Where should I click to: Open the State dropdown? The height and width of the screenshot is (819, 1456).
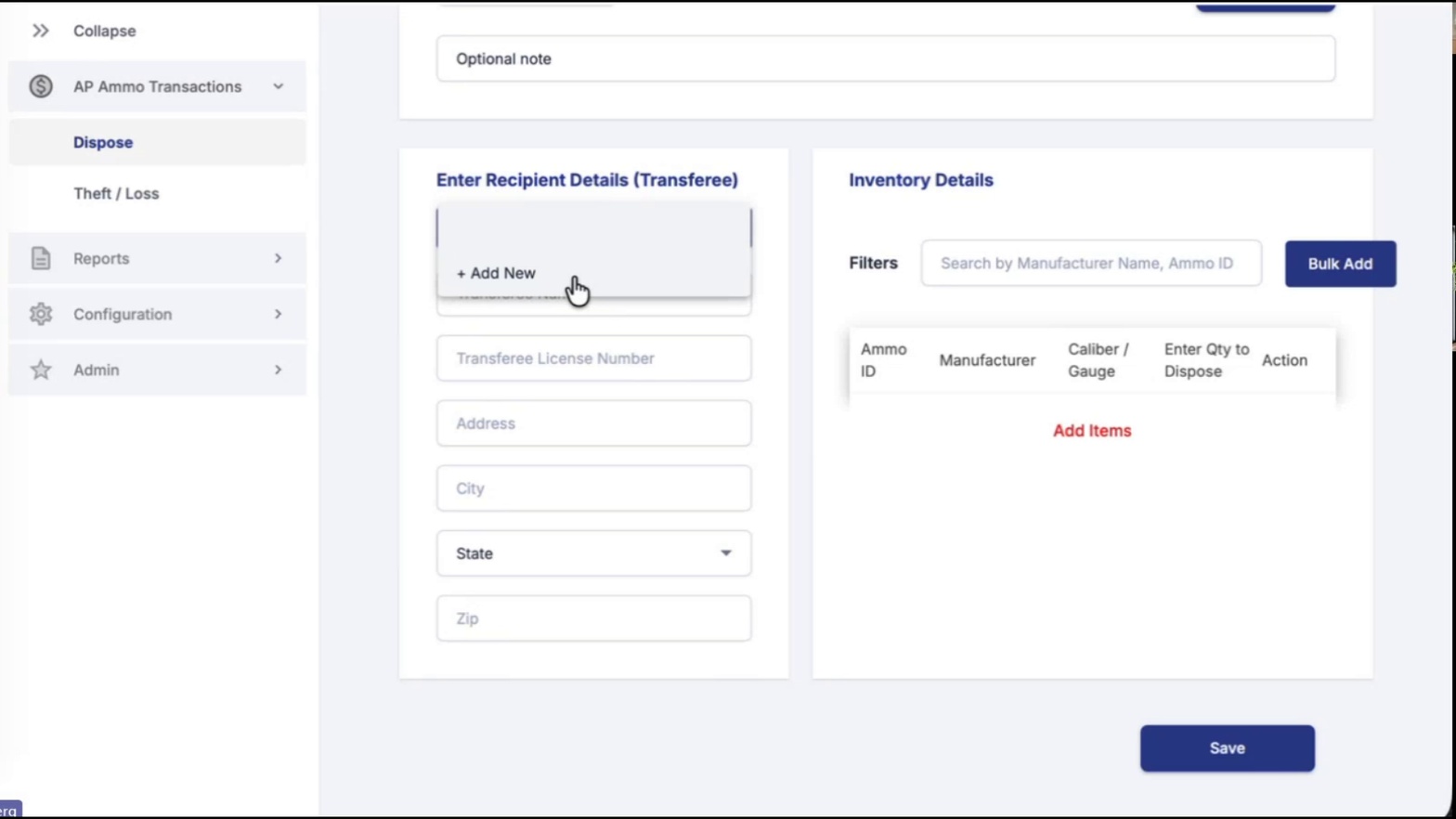tap(593, 553)
